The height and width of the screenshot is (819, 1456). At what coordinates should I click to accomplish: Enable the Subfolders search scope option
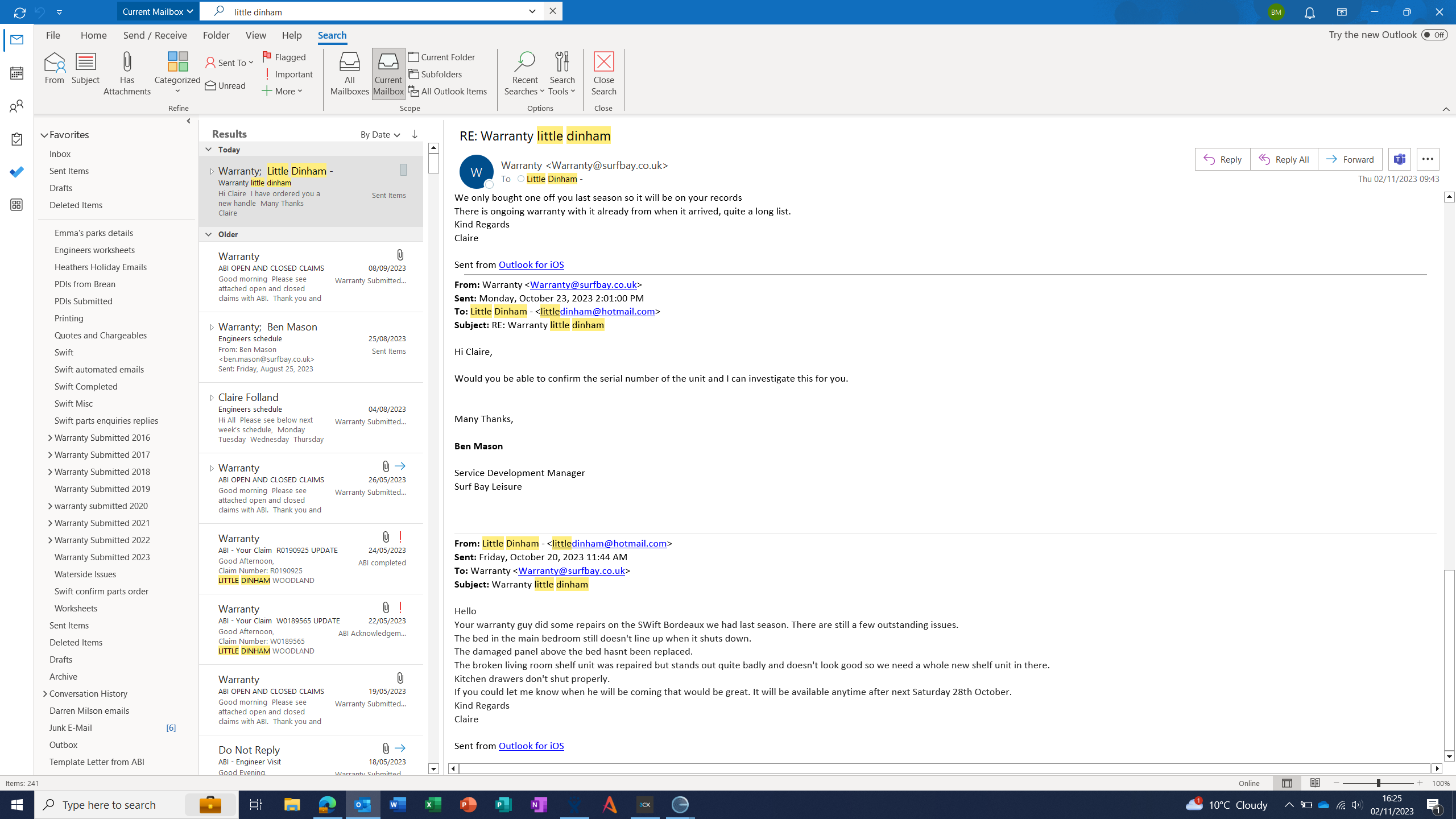[x=435, y=74]
